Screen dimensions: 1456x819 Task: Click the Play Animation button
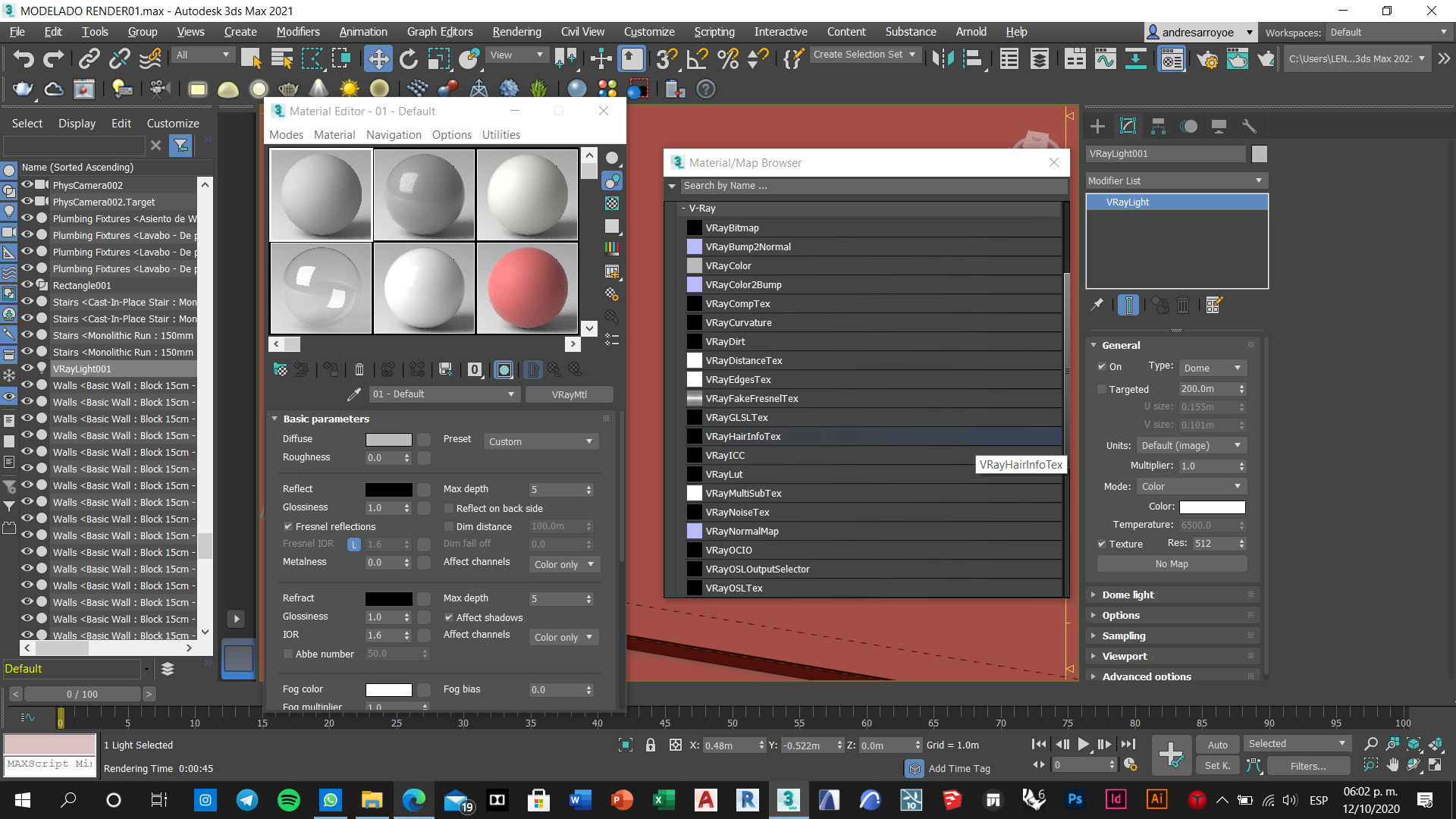point(1083,745)
